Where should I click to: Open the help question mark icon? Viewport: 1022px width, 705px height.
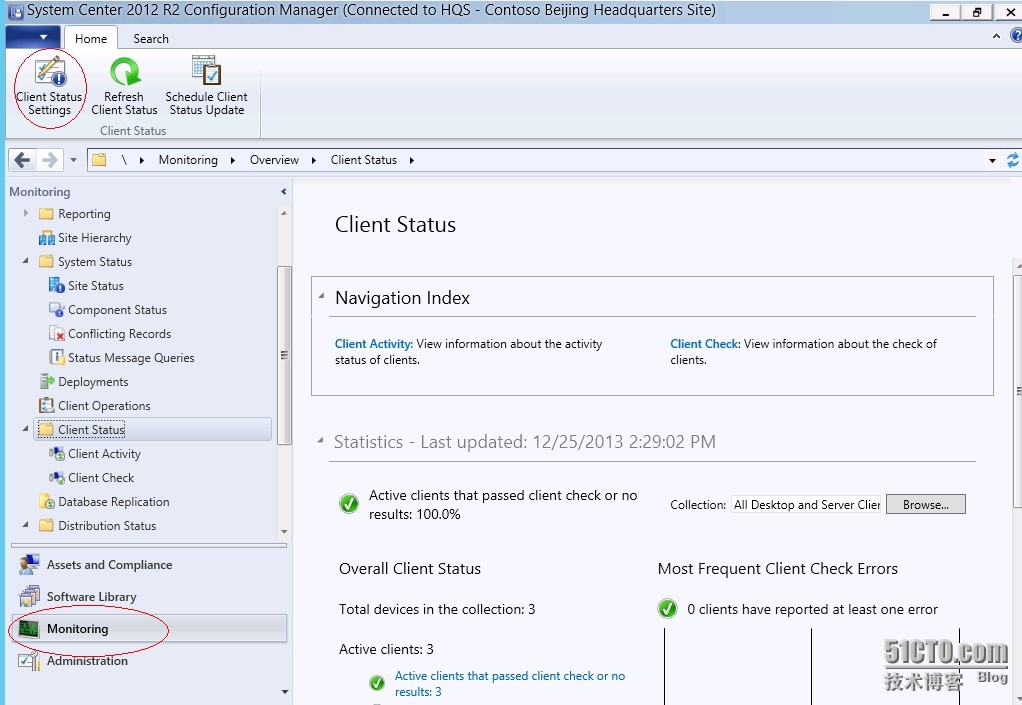pos(1015,36)
